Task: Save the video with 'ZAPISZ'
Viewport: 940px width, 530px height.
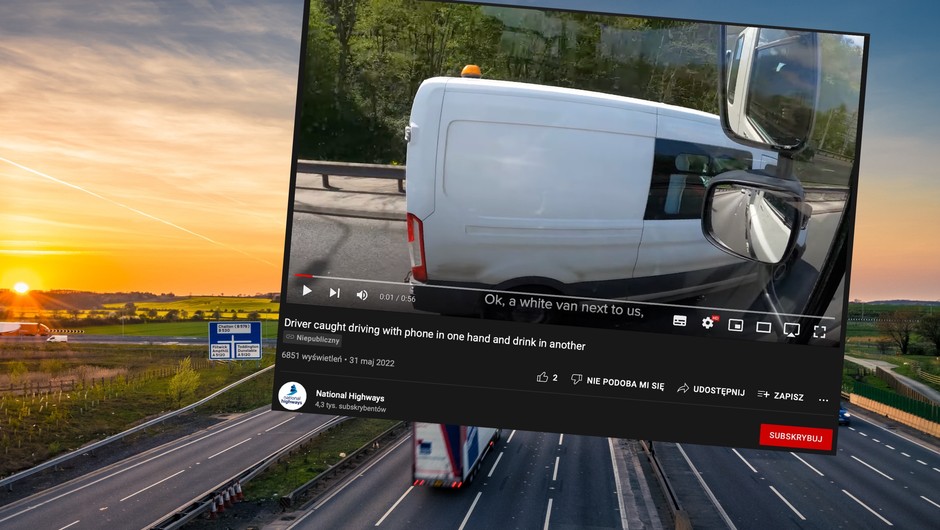Action: pos(781,395)
